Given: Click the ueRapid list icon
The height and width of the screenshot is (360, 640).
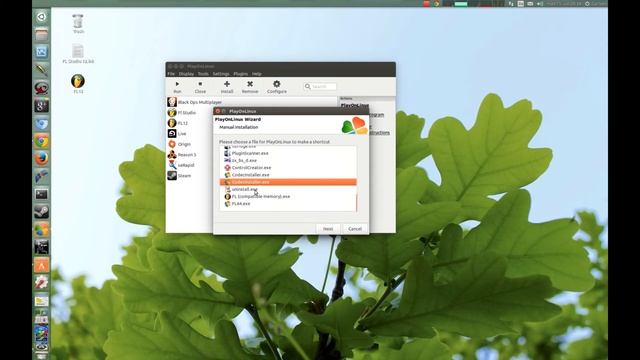Looking at the screenshot, I should pos(172,165).
